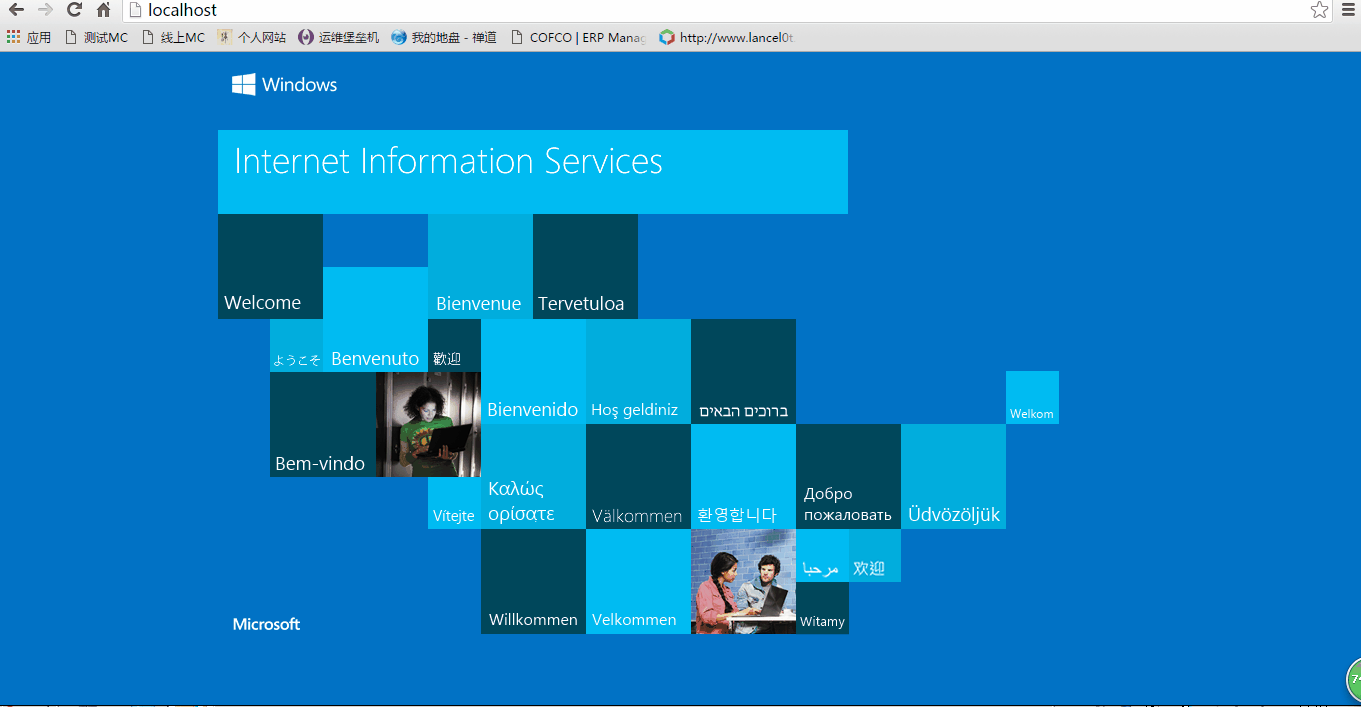
Task: Open the lancel0t website bookmark
Action: click(x=726, y=37)
